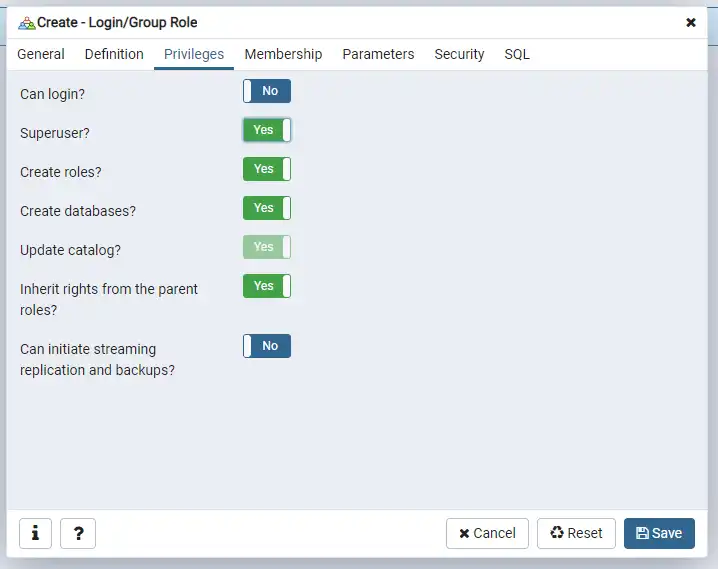Click the info icon button
The height and width of the screenshot is (569, 718).
pyautogui.click(x=35, y=533)
